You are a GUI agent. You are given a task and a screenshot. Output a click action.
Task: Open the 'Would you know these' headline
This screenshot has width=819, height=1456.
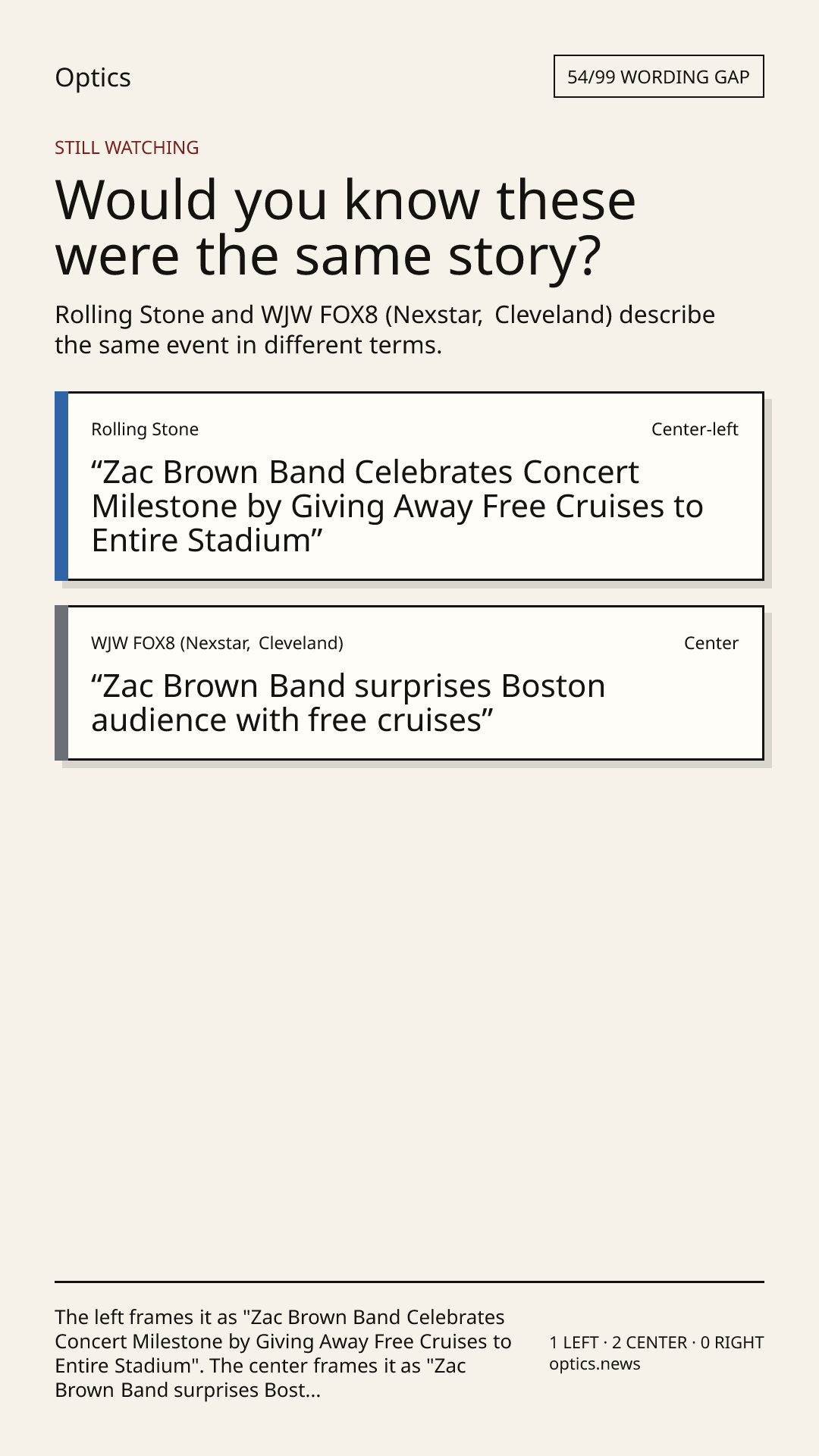pos(345,227)
